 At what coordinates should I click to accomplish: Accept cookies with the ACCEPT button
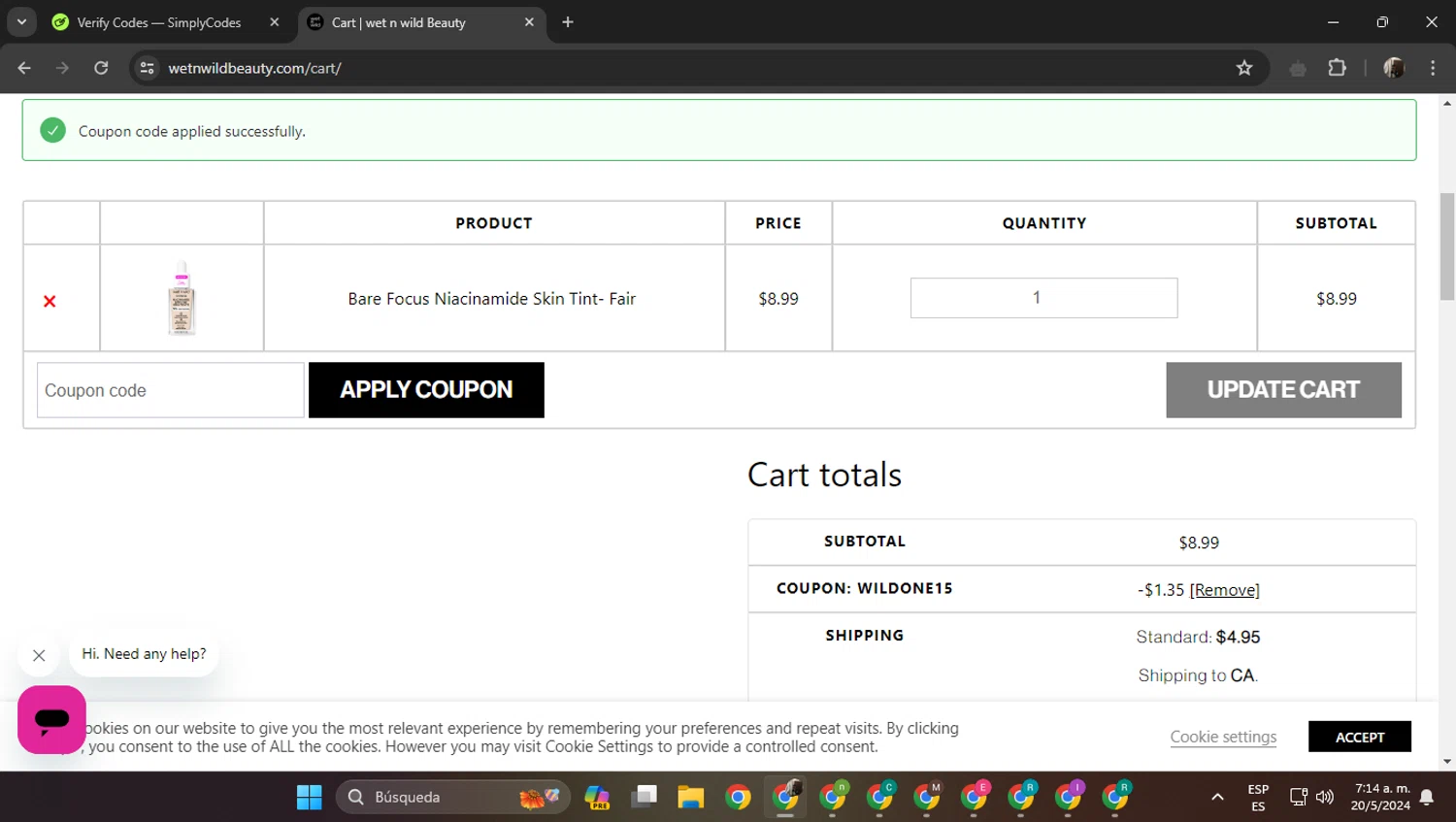click(1359, 737)
